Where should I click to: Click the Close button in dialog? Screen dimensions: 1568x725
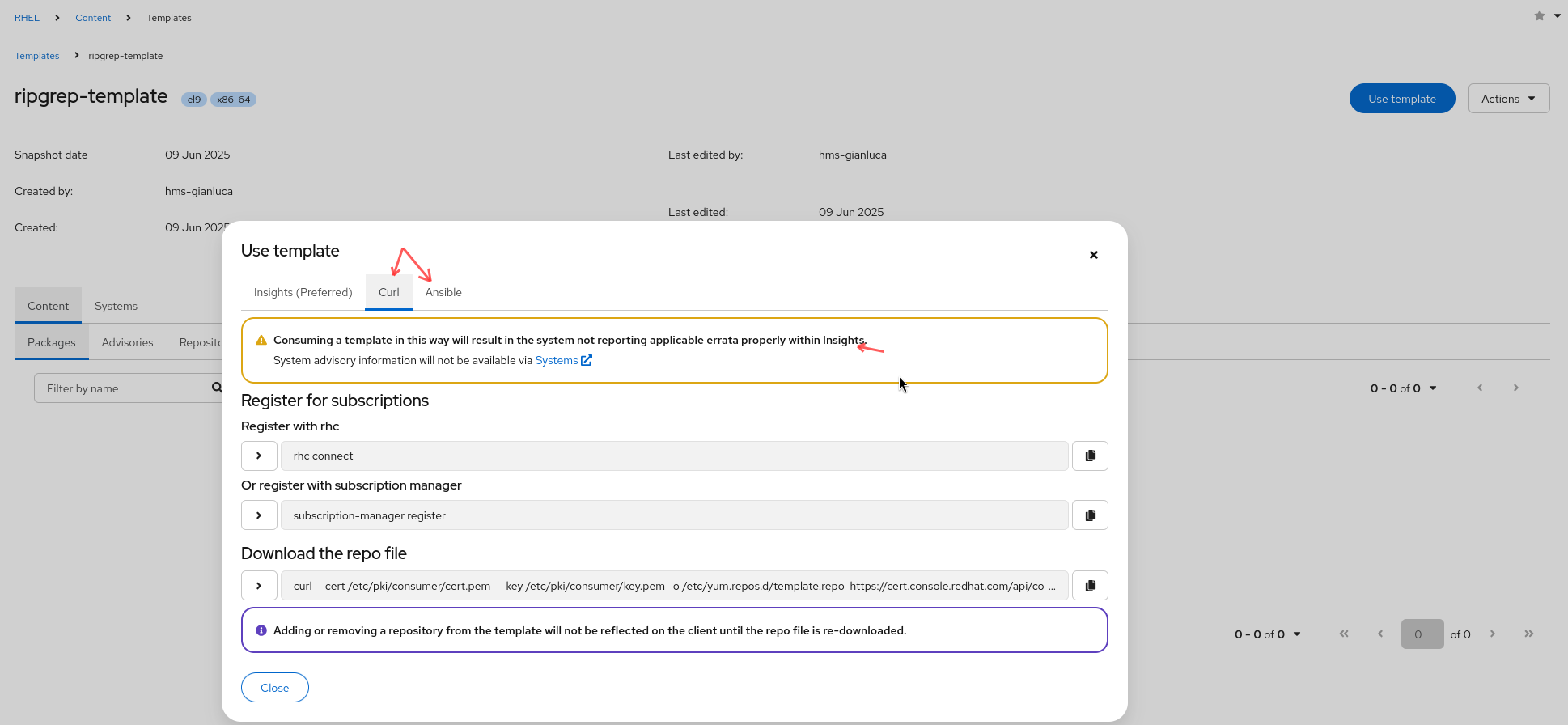[274, 688]
